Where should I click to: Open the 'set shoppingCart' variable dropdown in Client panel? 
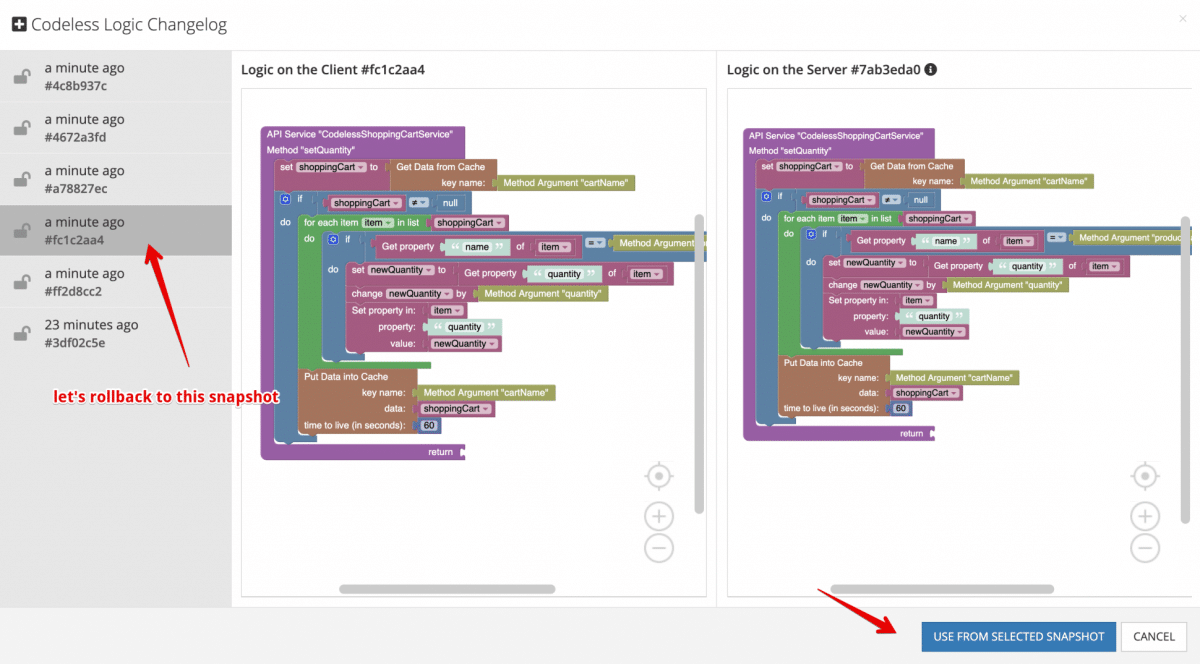330,167
